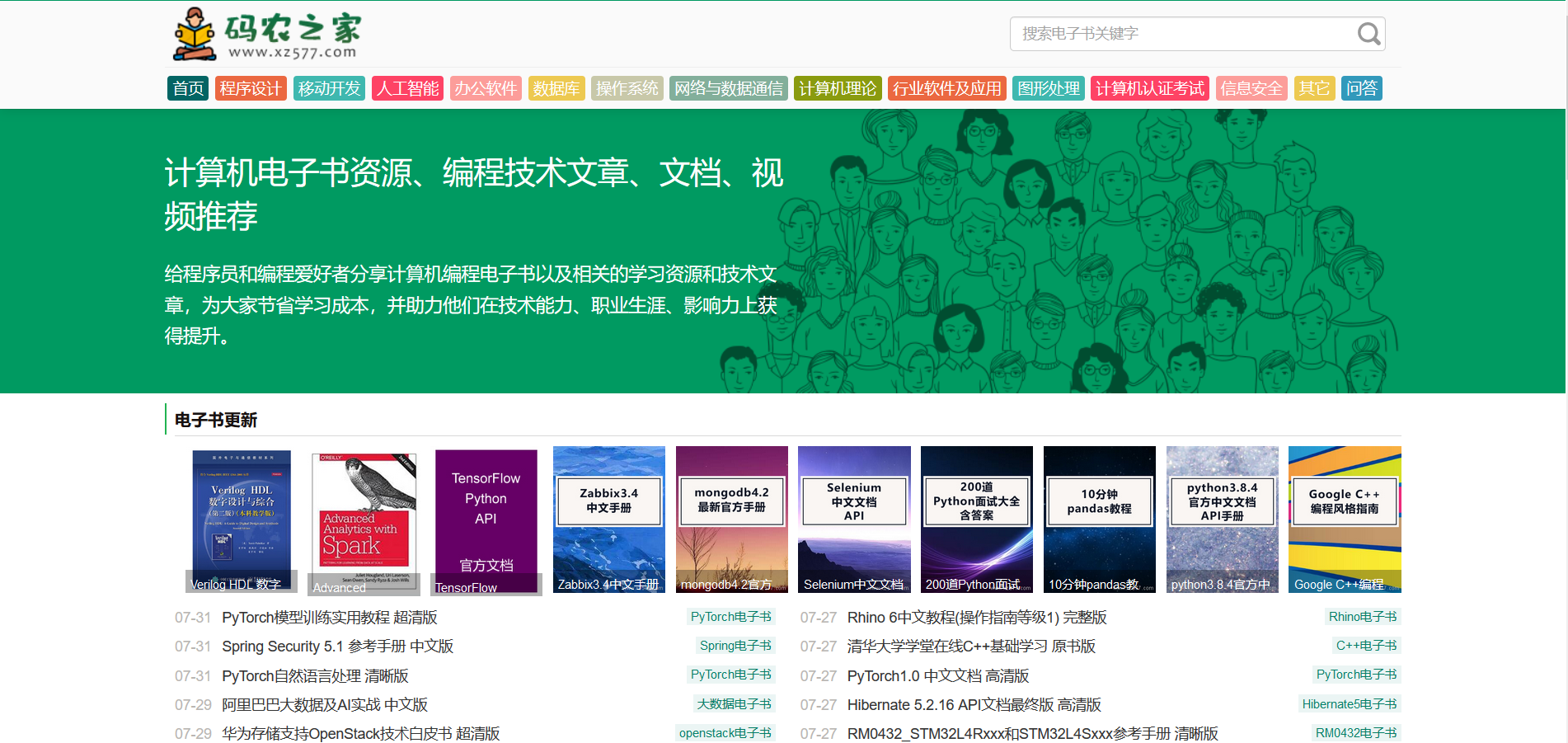This screenshot has height=743, width=1568.
Task: Open the 问答 section
Action: coord(1362,88)
